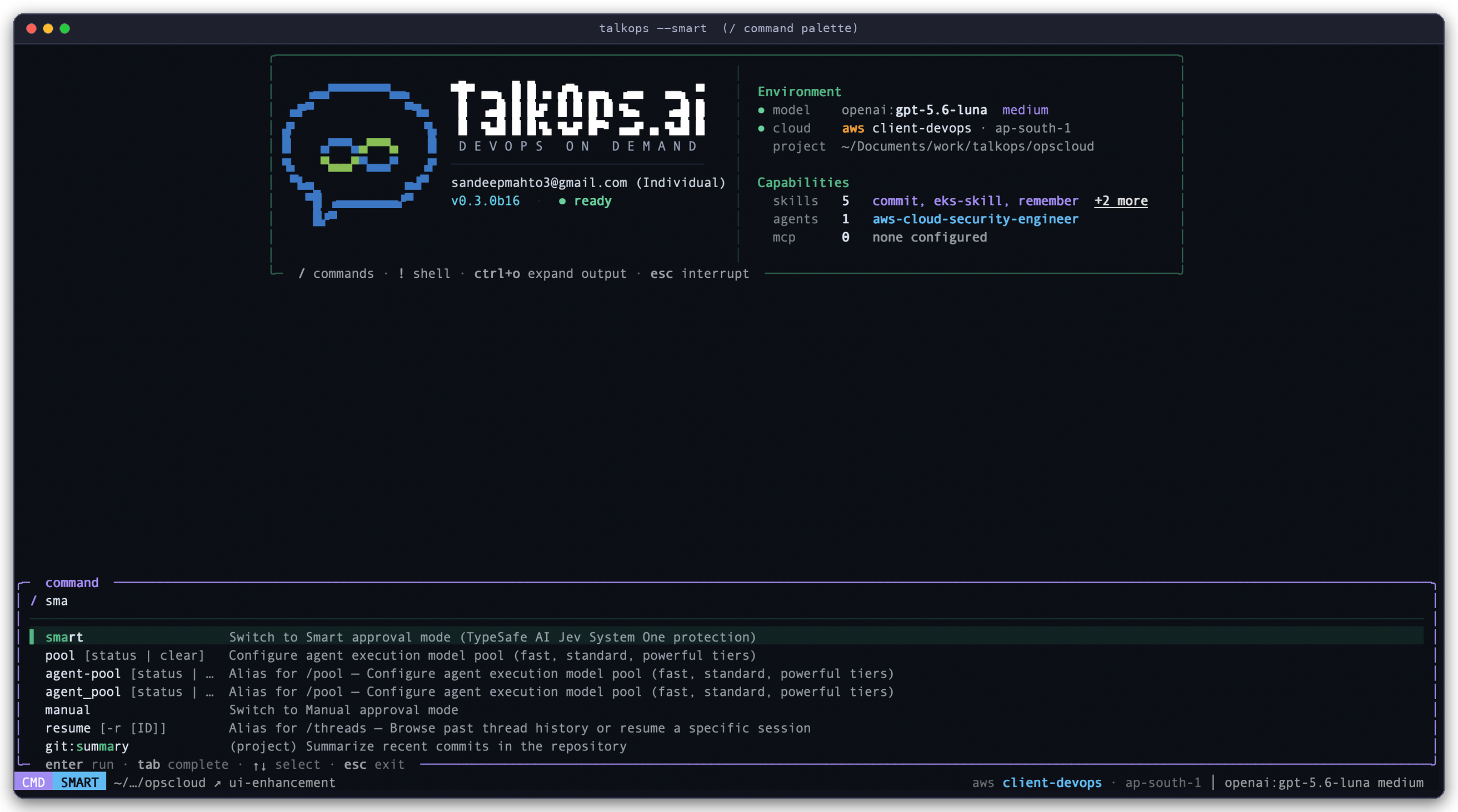Open the aws-cloud-security-engineer agent
The height and width of the screenshot is (812, 1458).
(975, 219)
